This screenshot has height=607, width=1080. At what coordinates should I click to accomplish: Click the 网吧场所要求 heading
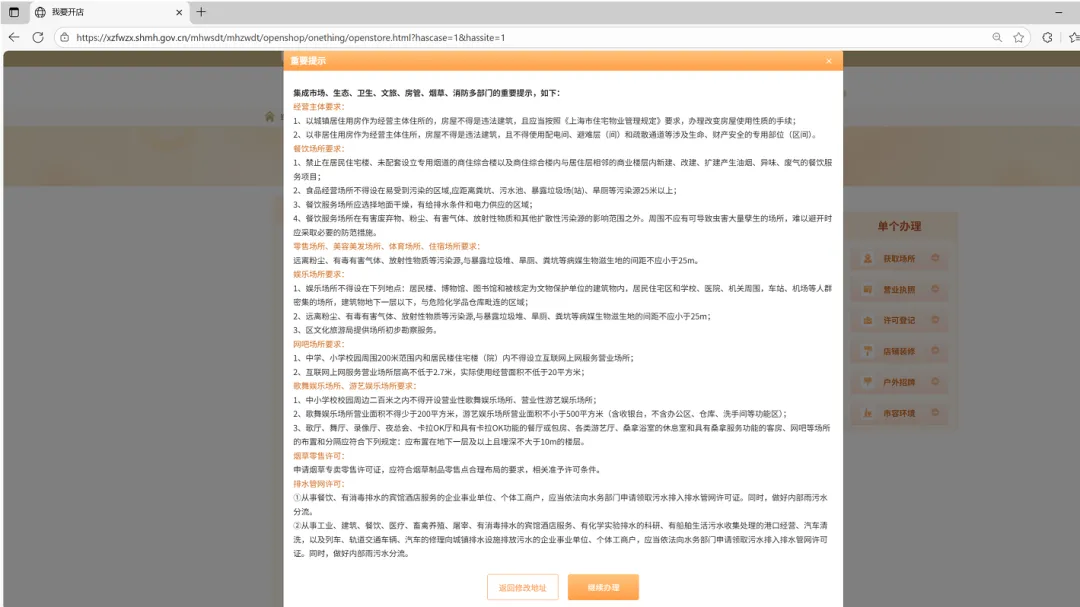[319, 344]
